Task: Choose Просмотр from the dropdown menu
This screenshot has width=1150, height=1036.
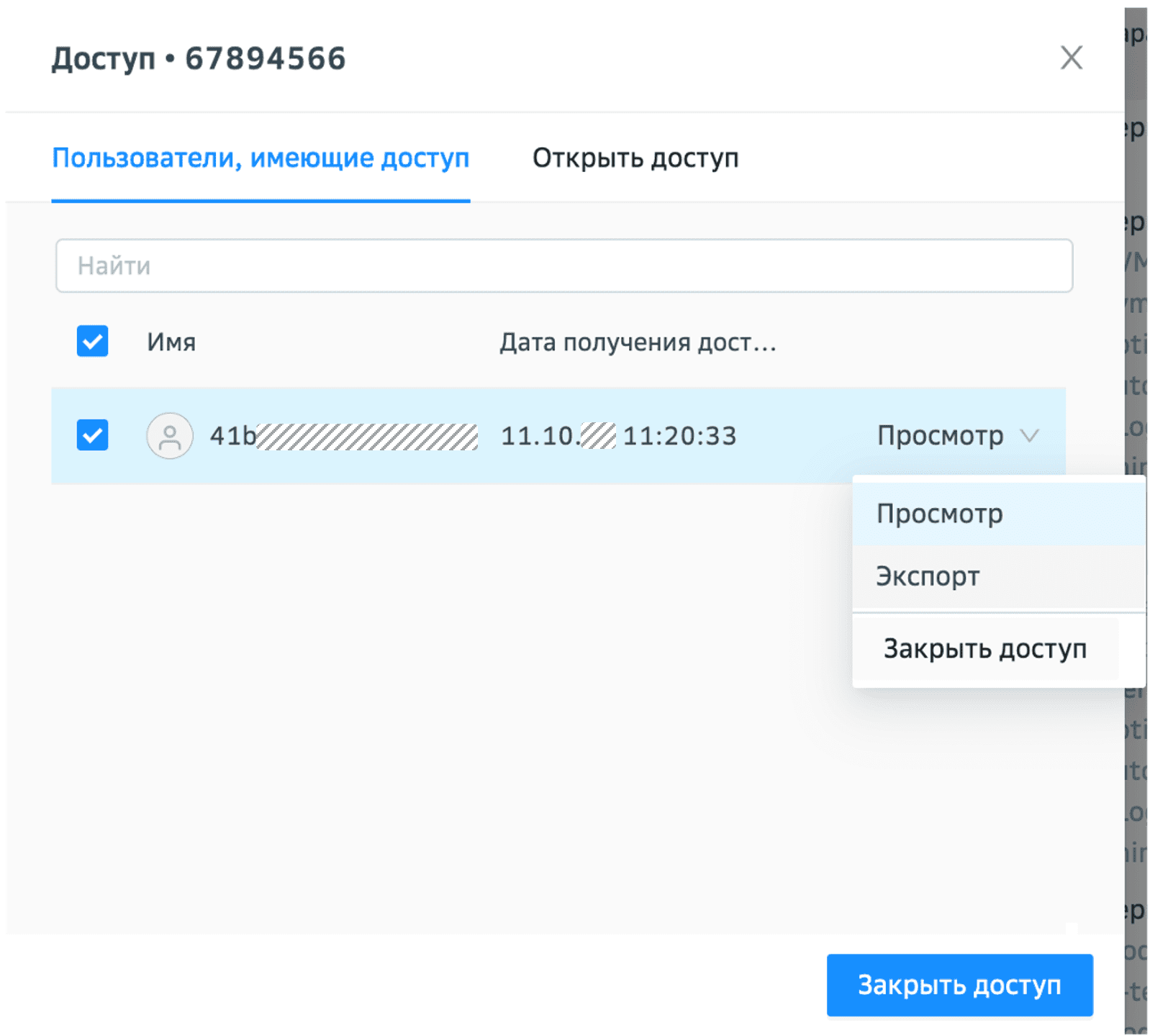Action: (x=939, y=514)
